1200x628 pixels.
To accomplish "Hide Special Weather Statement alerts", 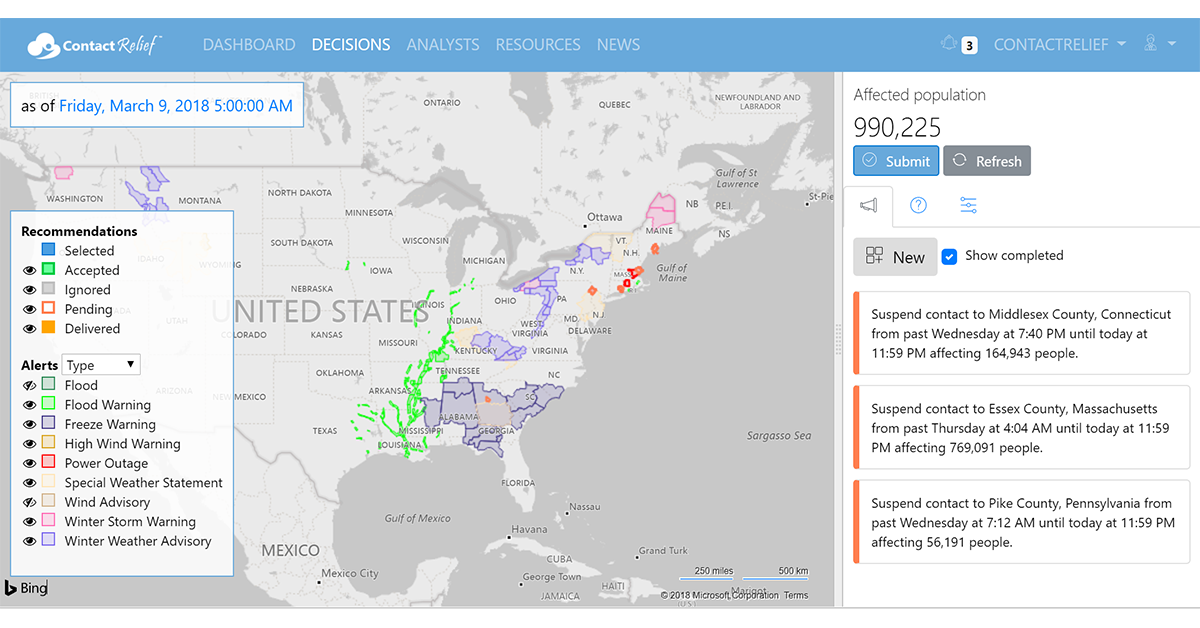I will pyautogui.click(x=30, y=483).
